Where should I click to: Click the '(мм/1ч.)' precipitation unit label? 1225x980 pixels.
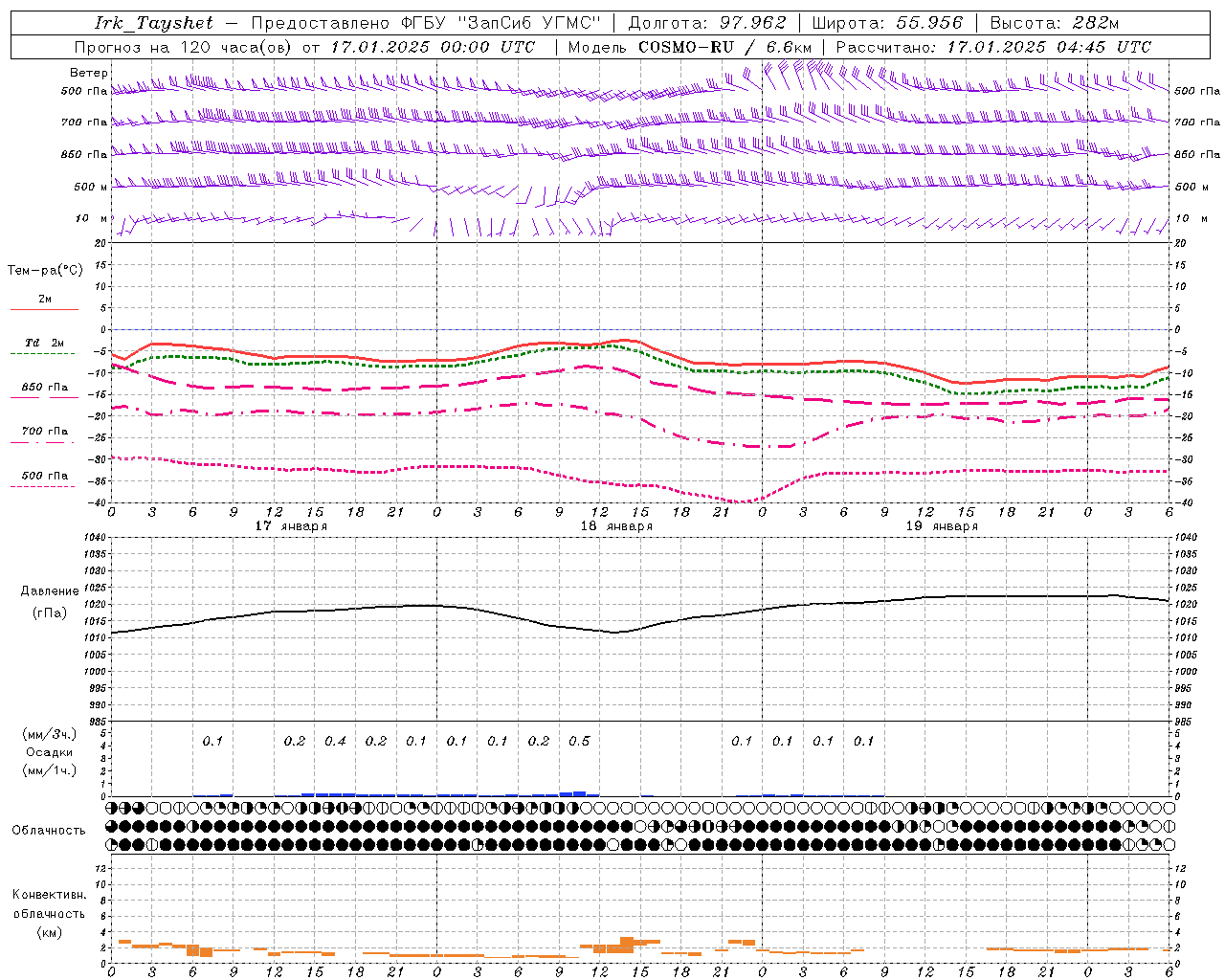pos(50,770)
